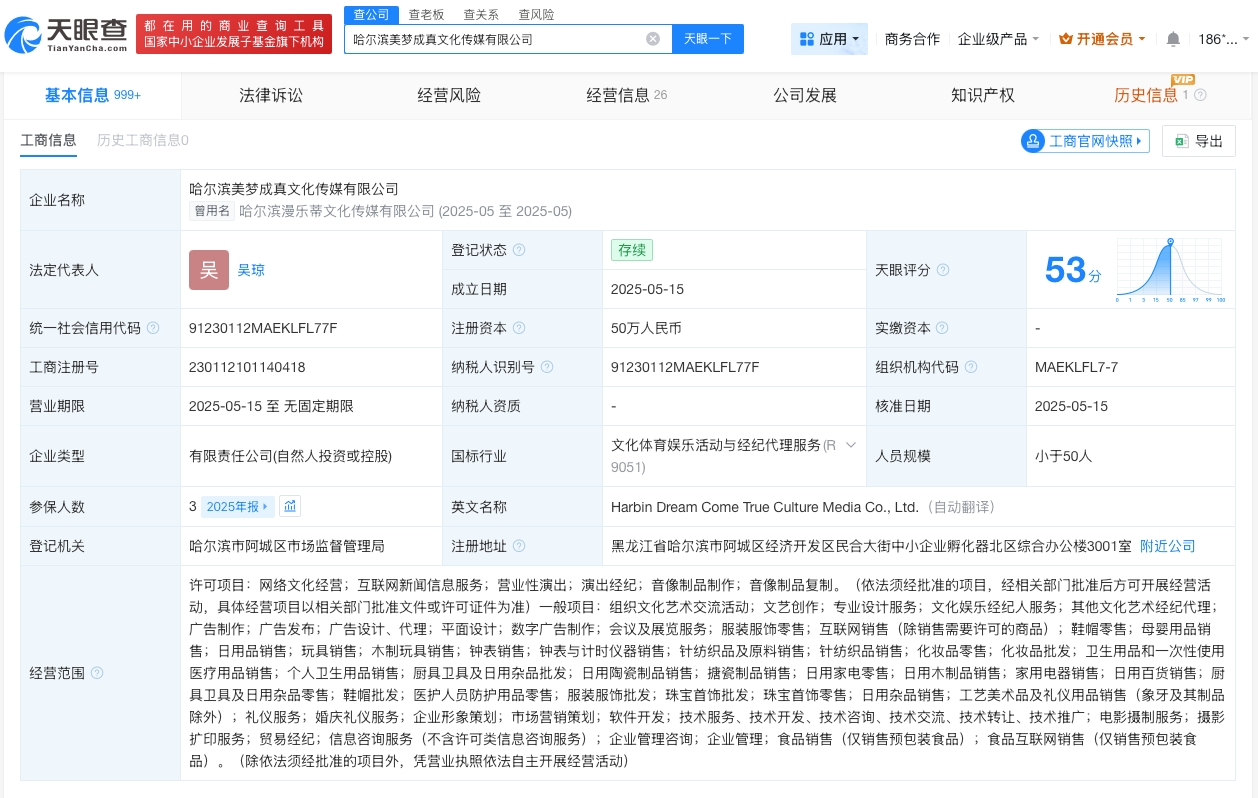Click help icon beside 天眼评分

click(943, 270)
